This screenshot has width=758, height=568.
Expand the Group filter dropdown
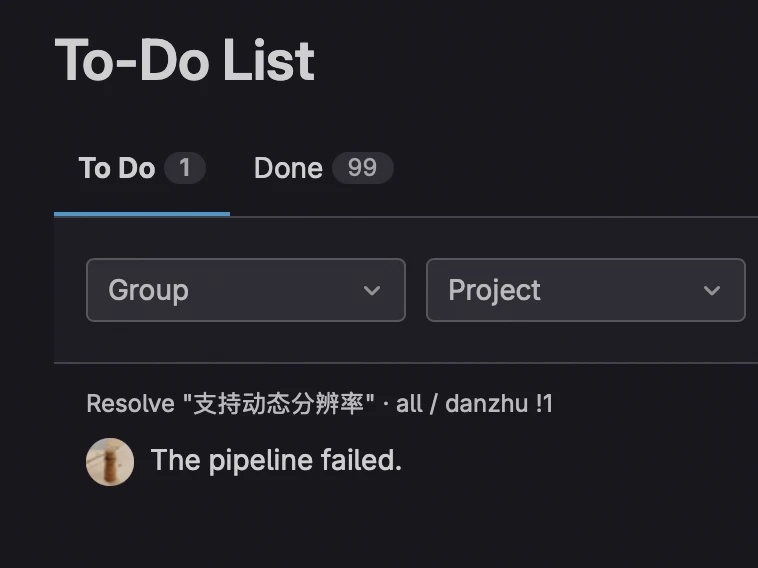245,290
